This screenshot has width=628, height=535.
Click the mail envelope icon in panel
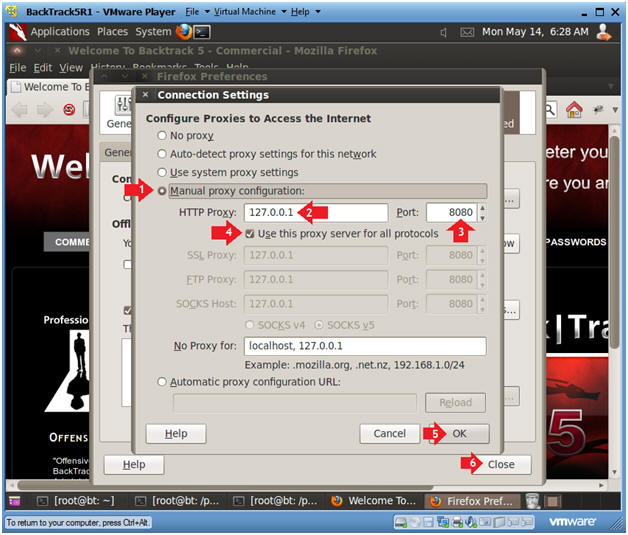(x=467, y=32)
